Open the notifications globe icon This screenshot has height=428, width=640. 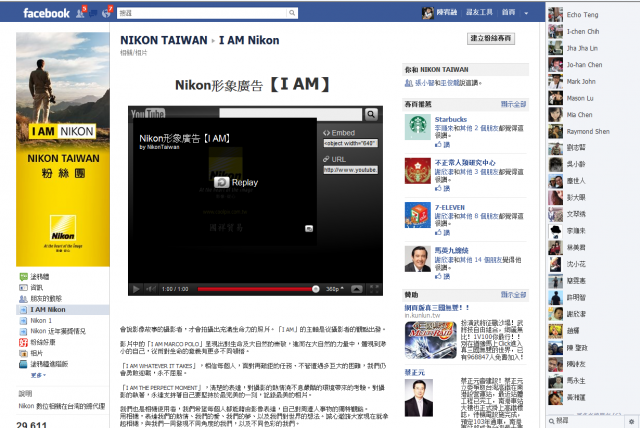pos(107,13)
